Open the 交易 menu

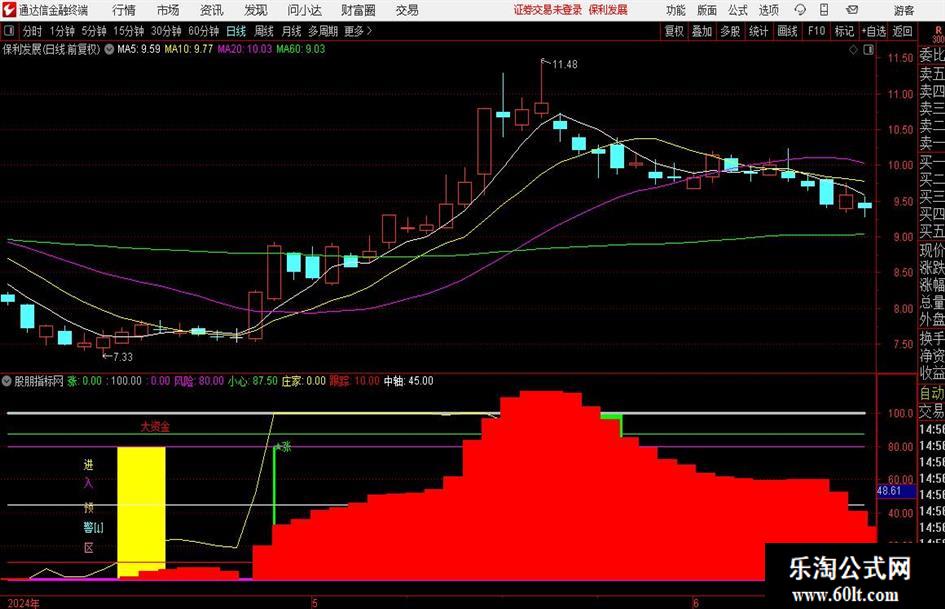coord(407,10)
